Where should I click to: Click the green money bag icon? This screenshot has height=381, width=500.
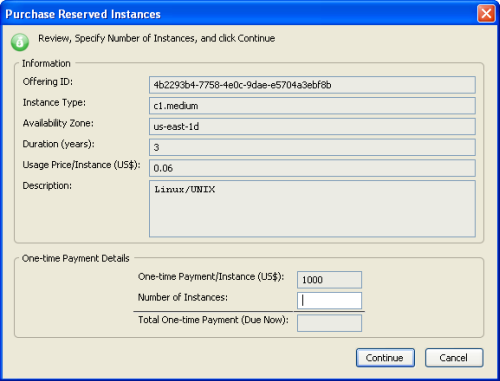click(20, 42)
